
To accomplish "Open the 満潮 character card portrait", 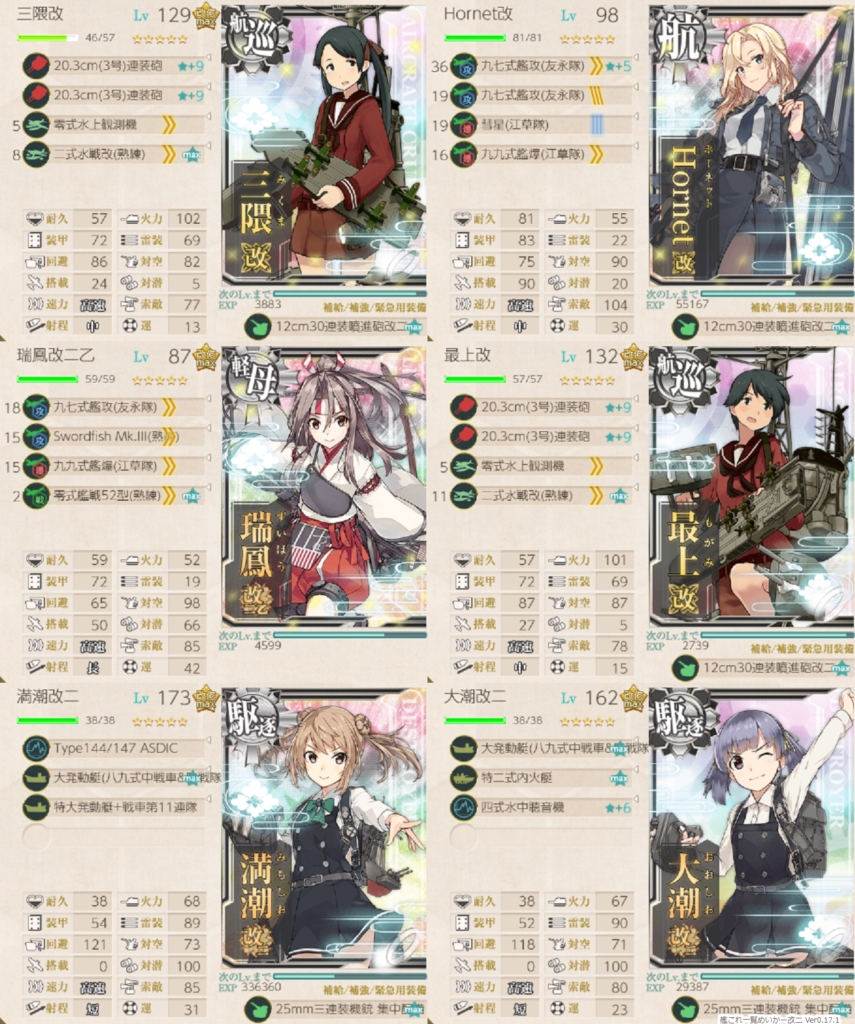I will tap(324, 829).
